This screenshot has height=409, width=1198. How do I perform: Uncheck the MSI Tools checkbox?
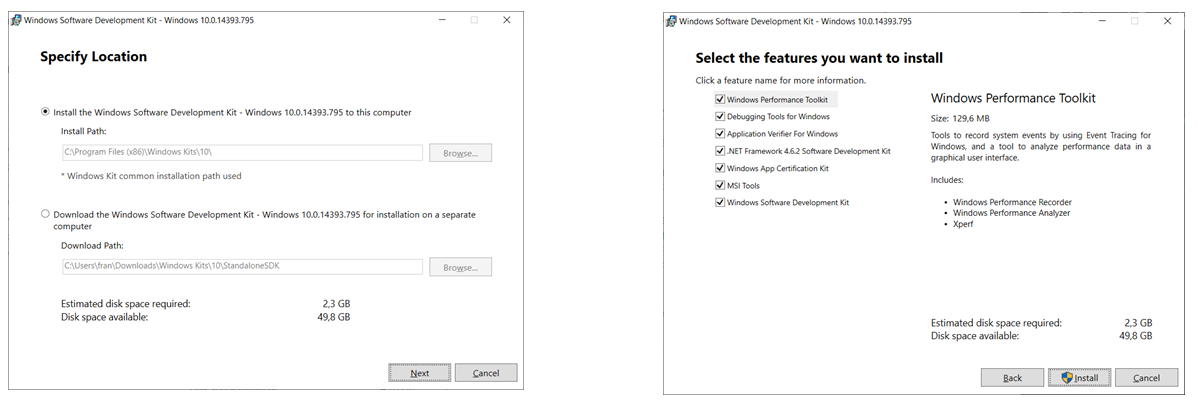[720, 185]
